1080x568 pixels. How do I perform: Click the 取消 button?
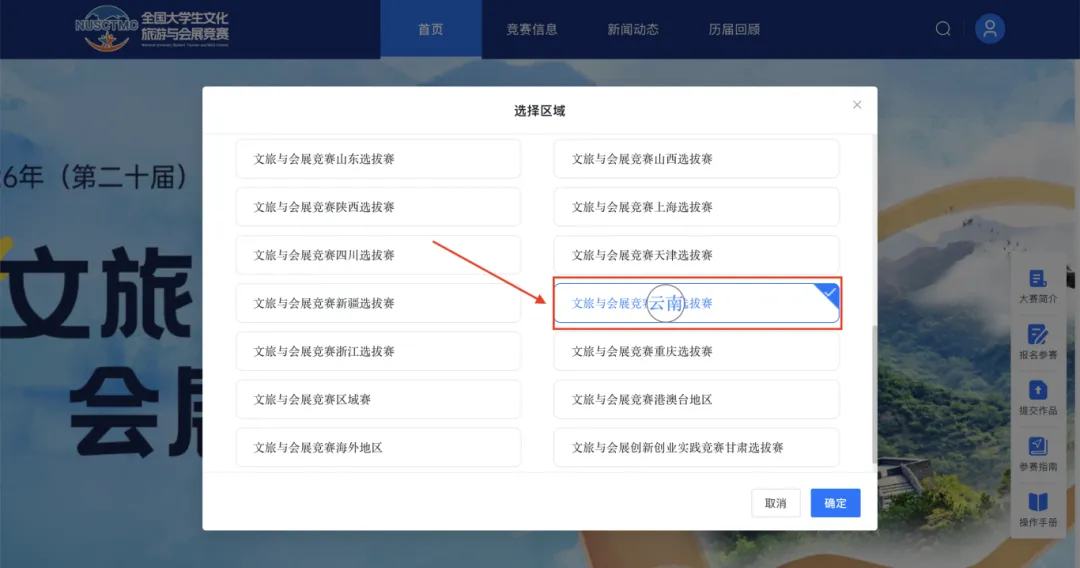pyautogui.click(x=776, y=503)
